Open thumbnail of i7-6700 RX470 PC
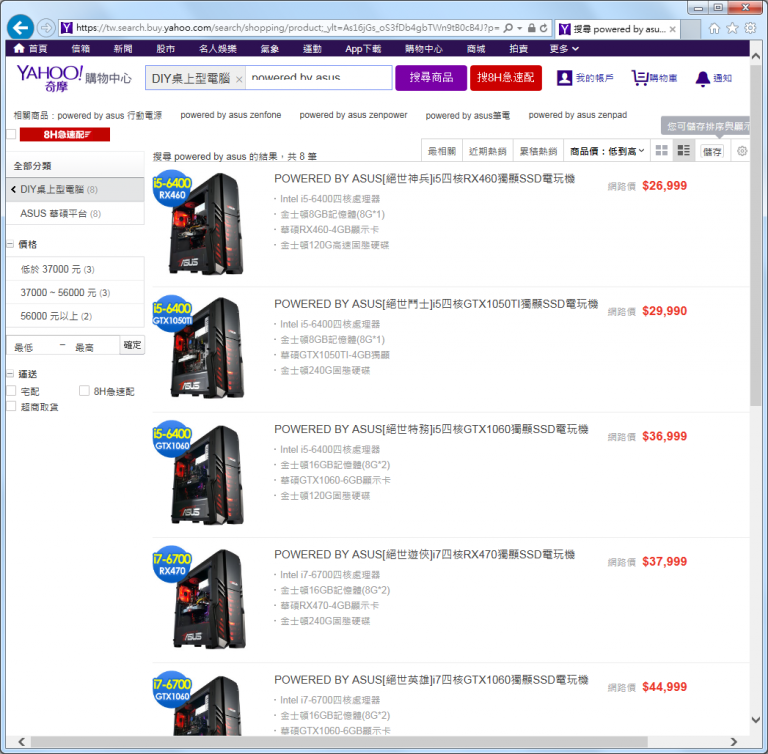 point(199,597)
